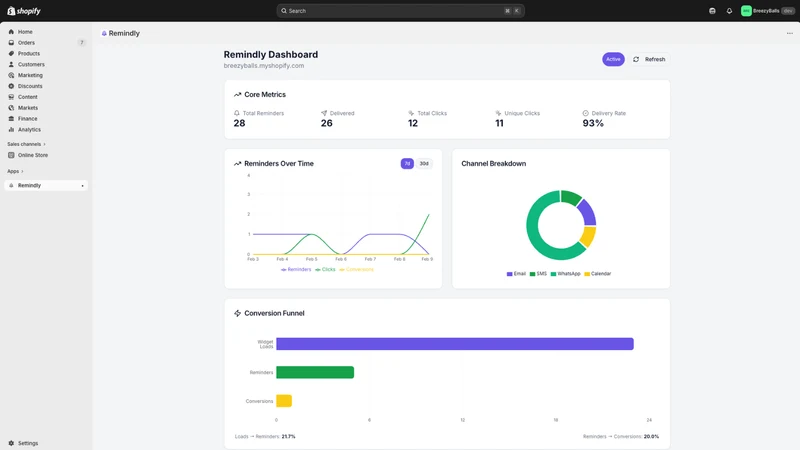Click the Unique Clicks value 11
Image resolution: width=800 pixels, height=450 pixels.
(x=499, y=123)
